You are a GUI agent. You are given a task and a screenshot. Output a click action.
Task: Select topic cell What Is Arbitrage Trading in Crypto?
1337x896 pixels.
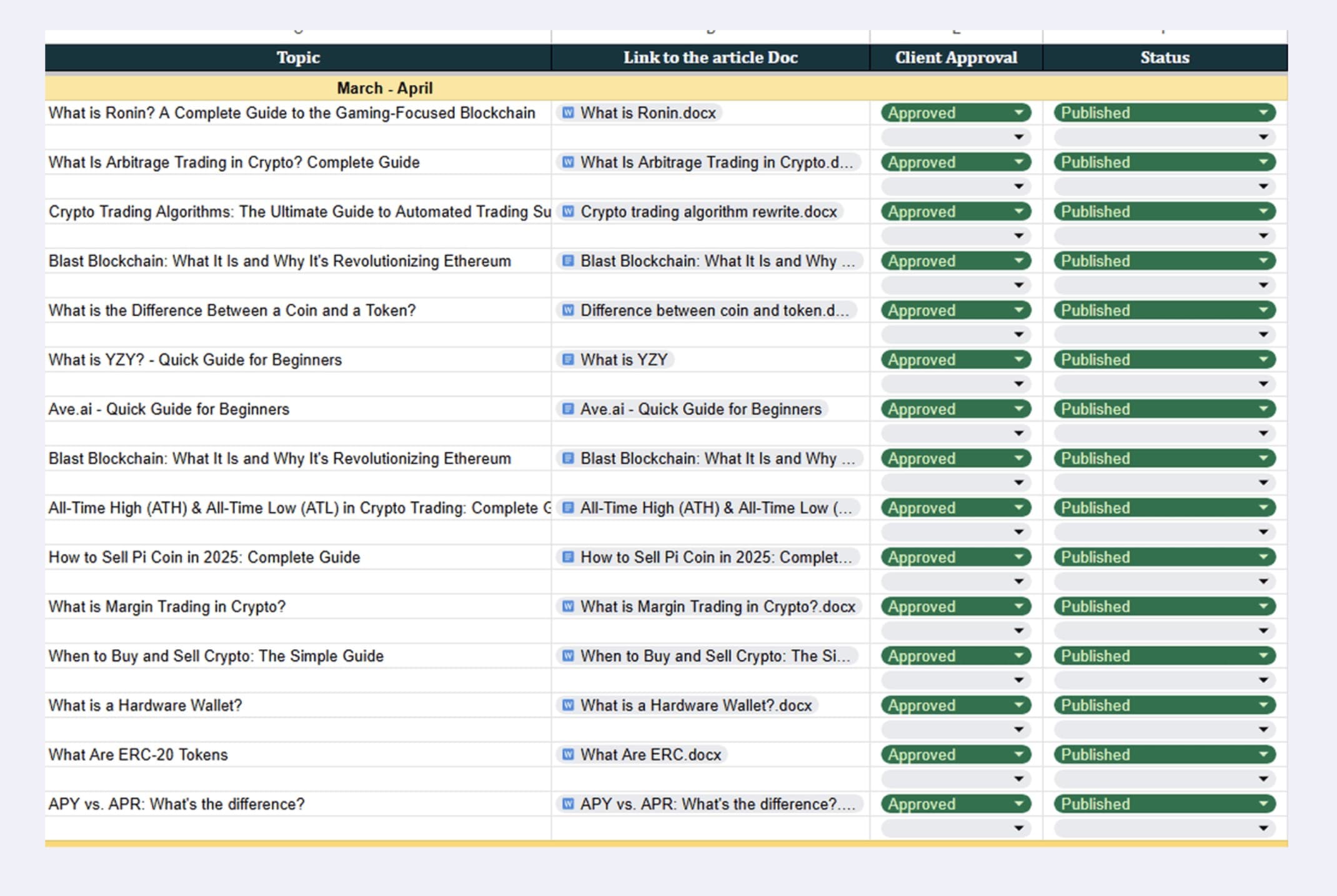click(x=298, y=162)
